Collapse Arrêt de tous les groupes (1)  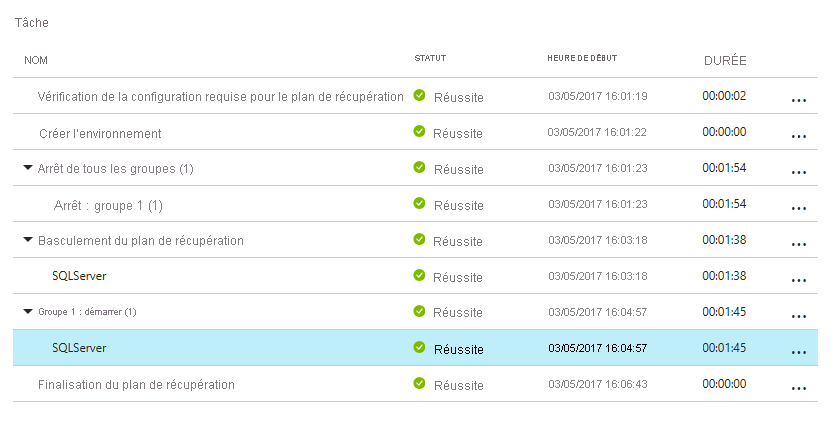point(28,168)
